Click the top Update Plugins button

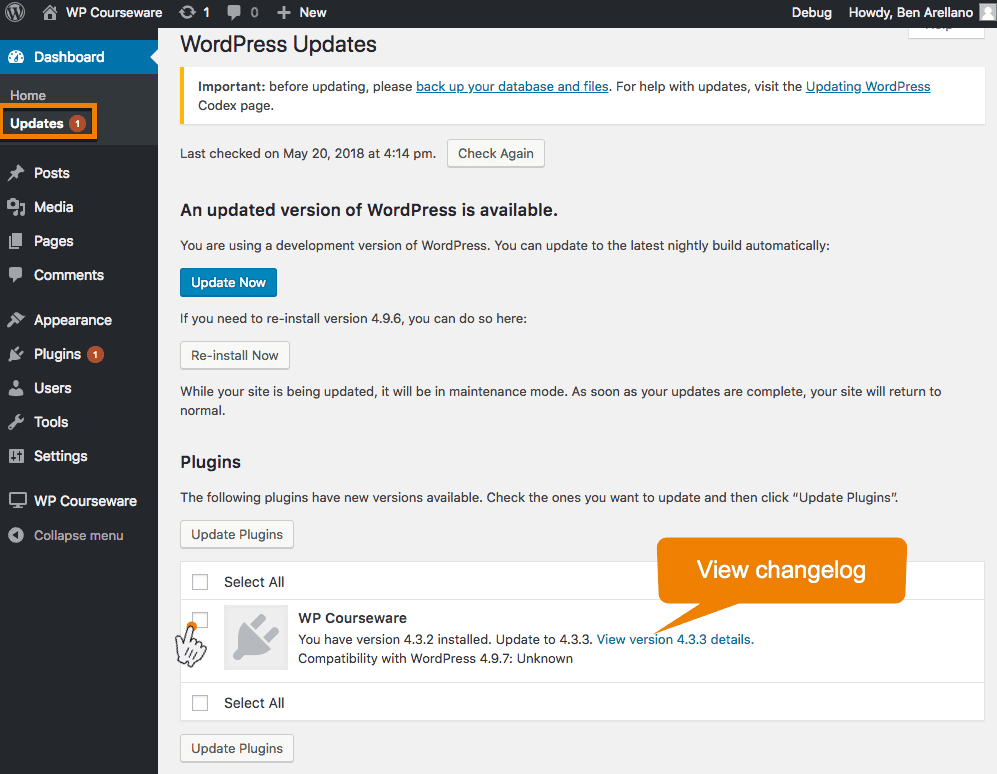tap(237, 534)
